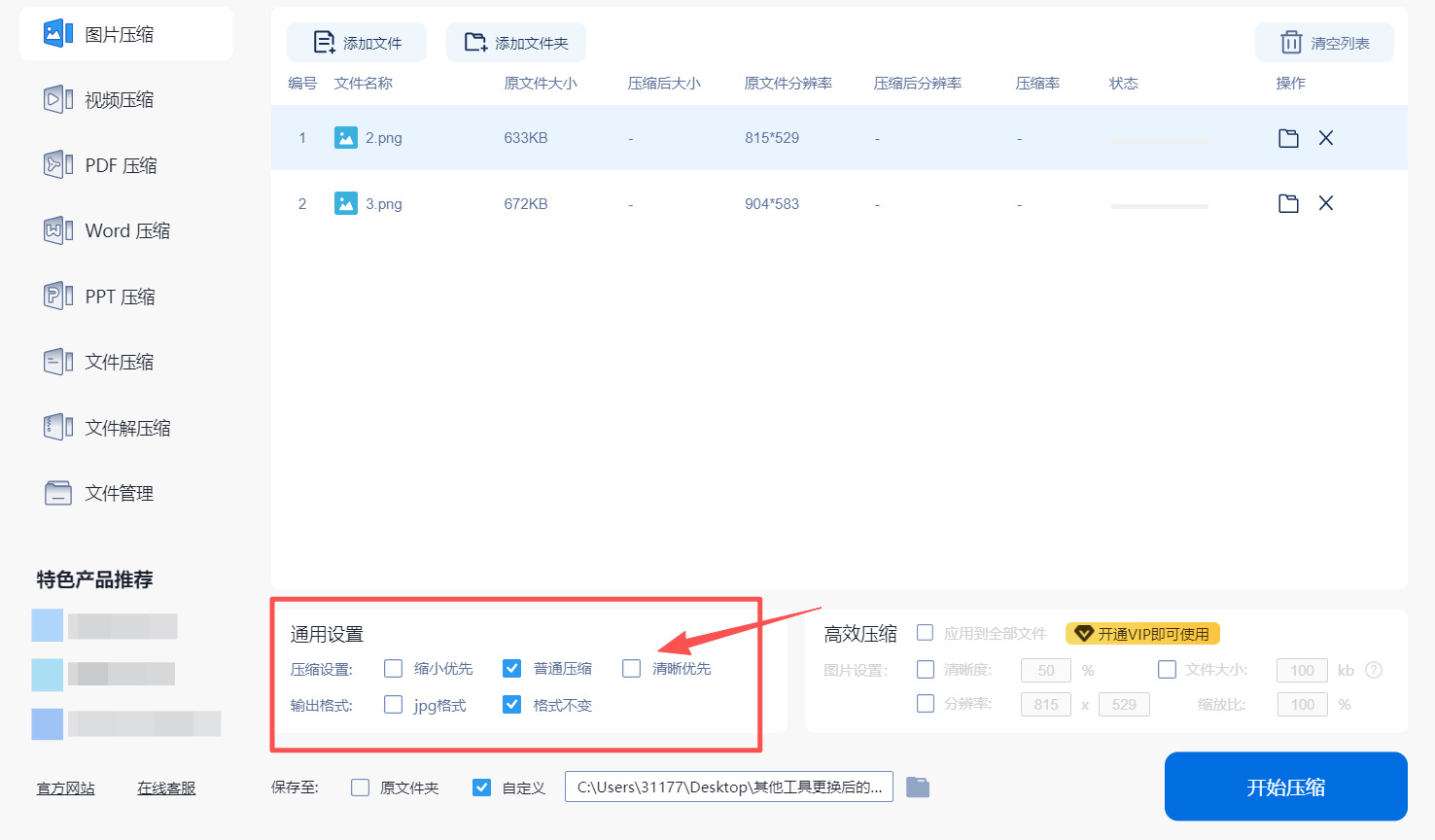This screenshot has height=840, width=1435.
Task: Click the 3.png status progress bar
Action: point(1159,206)
